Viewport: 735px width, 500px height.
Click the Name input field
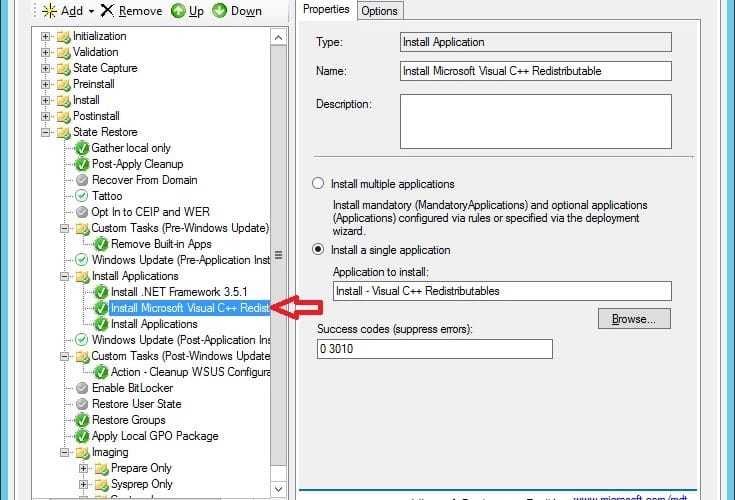(x=536, y=71)
